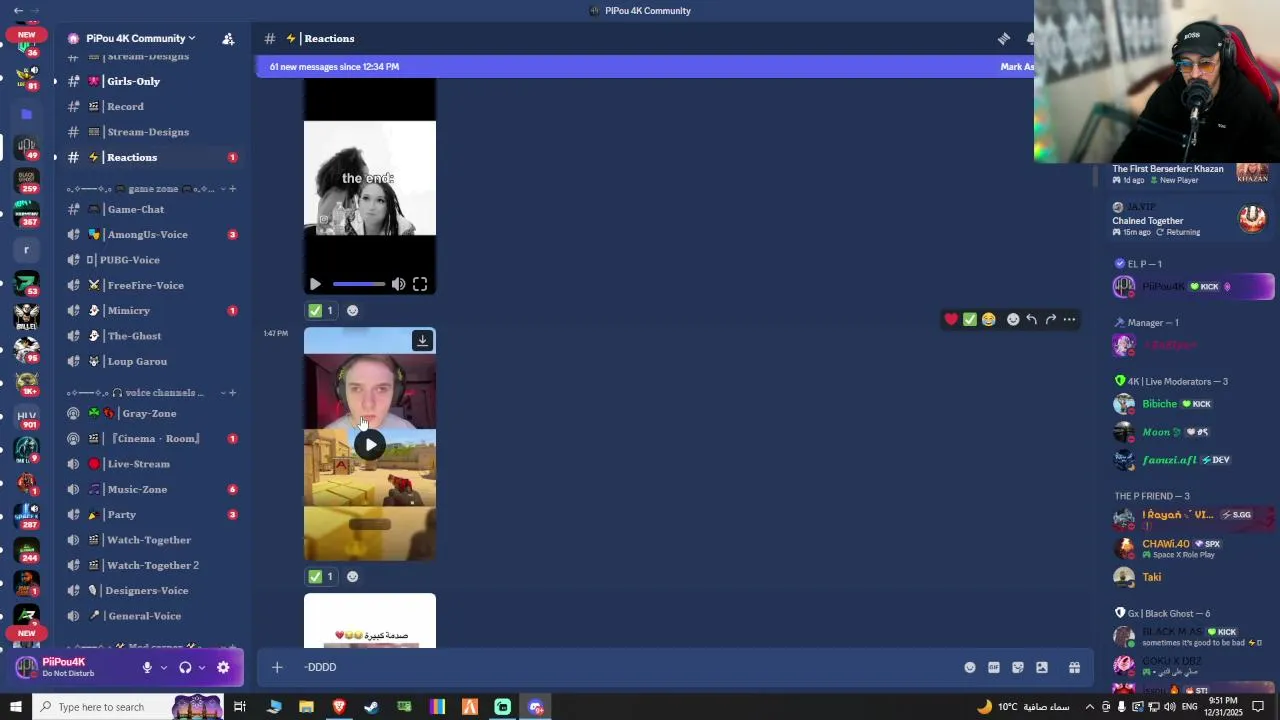Open the image upload icon in message box
Screen dimensions: 1280x720
(x=1042, y=668)
